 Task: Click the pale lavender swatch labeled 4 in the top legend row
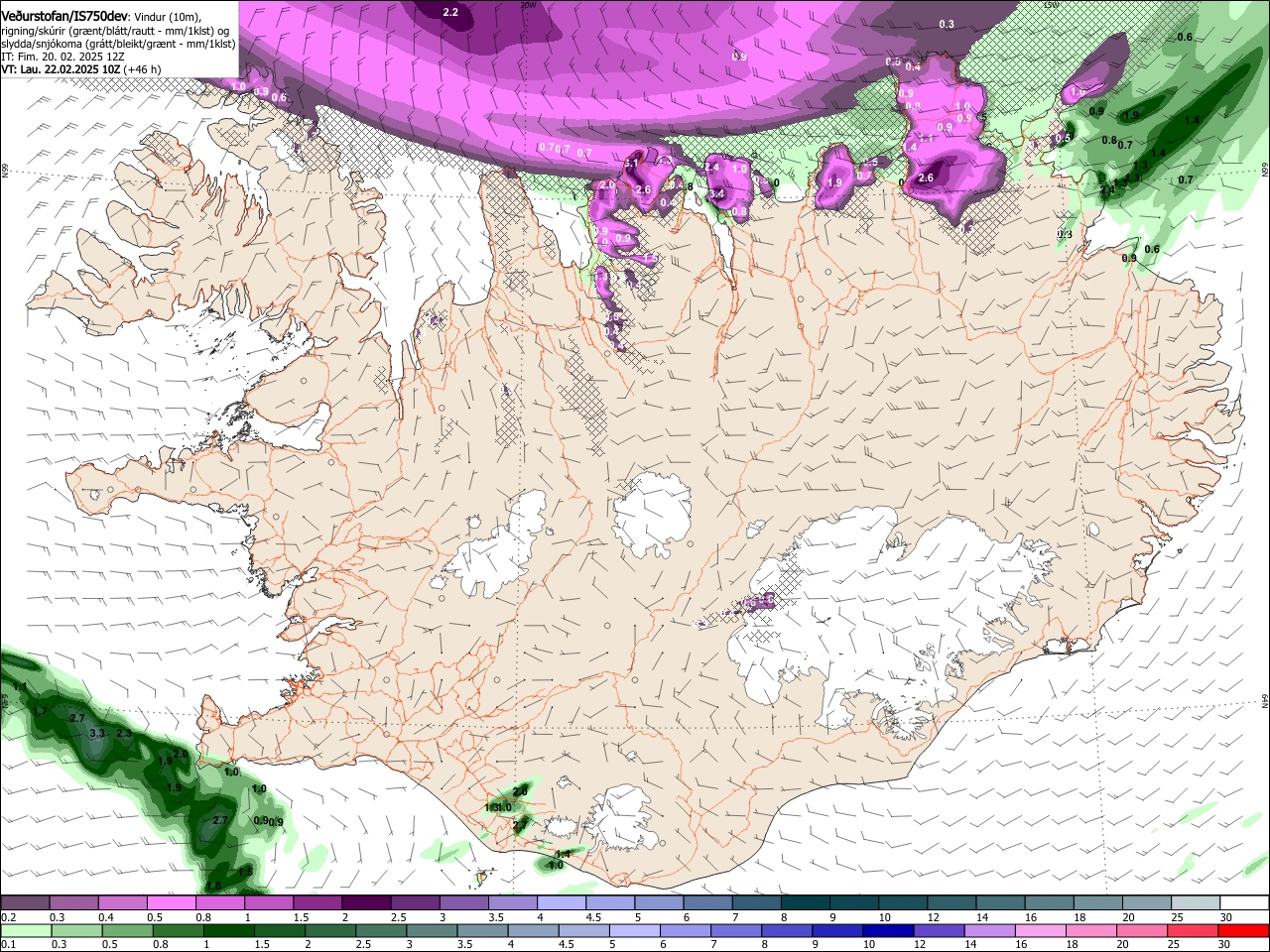pyautogui.click(x=561, y=903)
